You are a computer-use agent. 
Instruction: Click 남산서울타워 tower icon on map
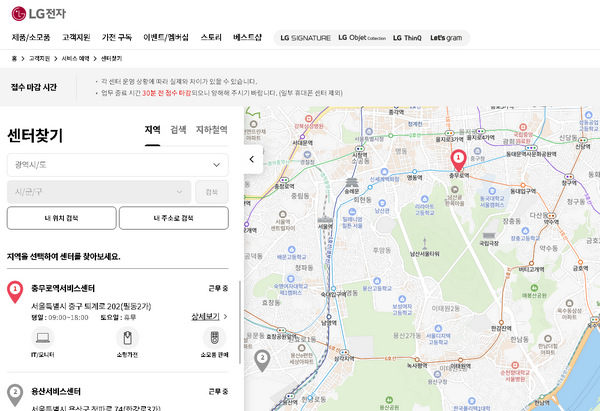click(424, 243)
